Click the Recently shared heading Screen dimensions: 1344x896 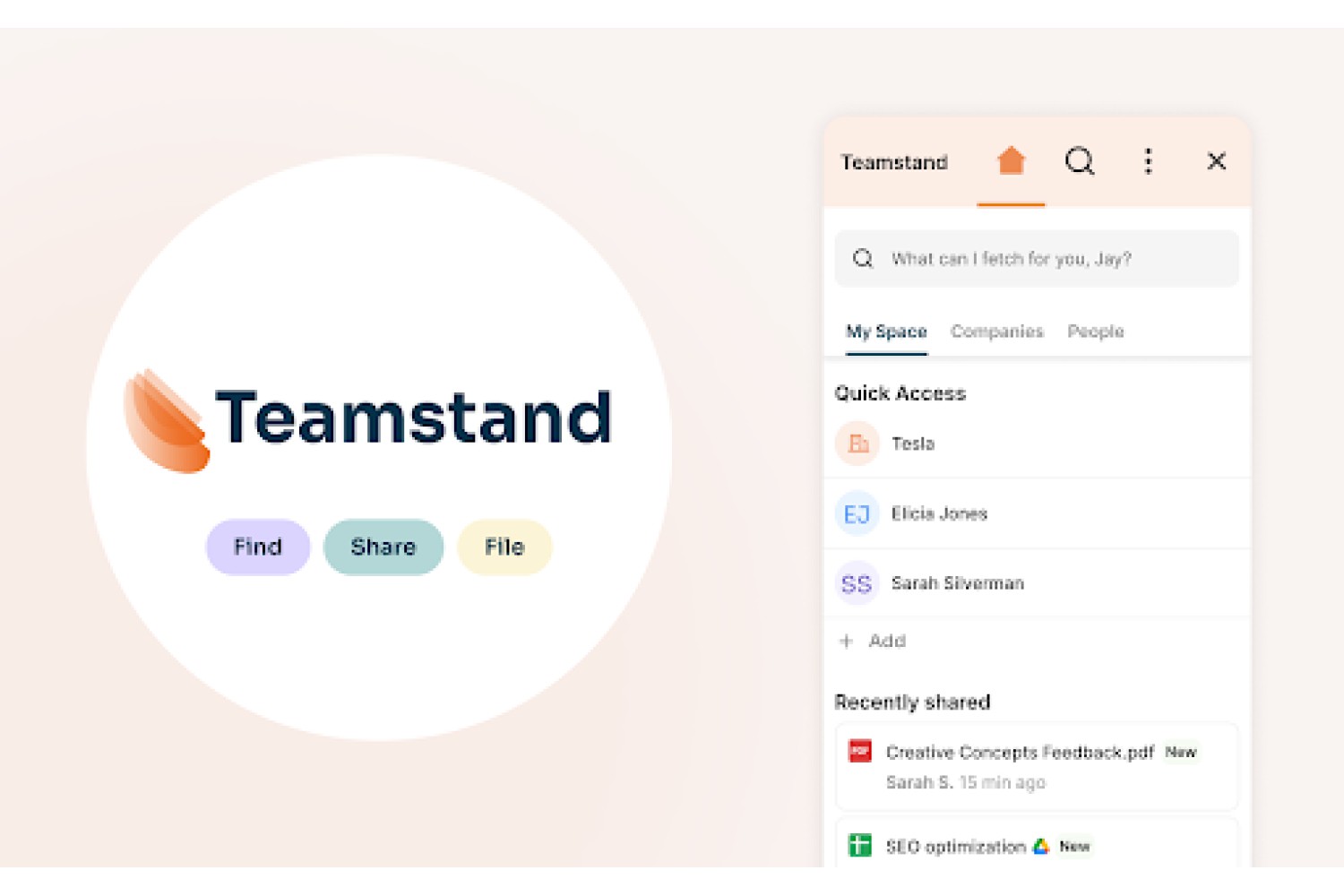912,702
